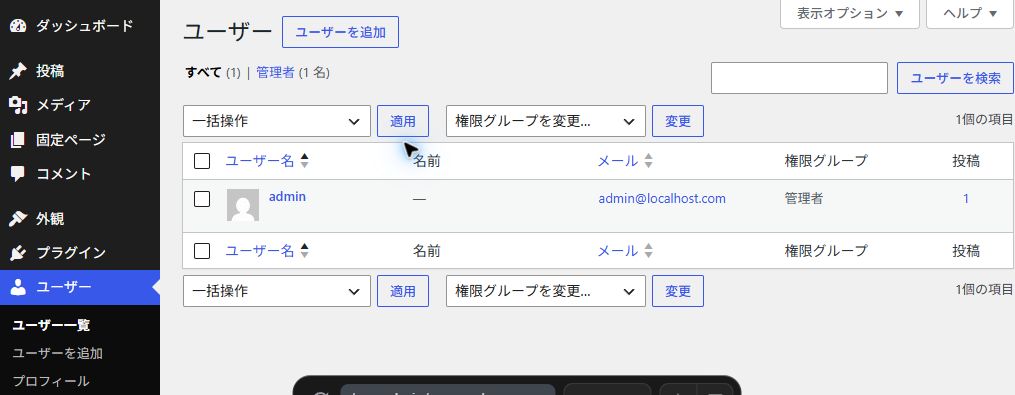Click the top 適用 button

pyautogui.click(x=403, y=121)
